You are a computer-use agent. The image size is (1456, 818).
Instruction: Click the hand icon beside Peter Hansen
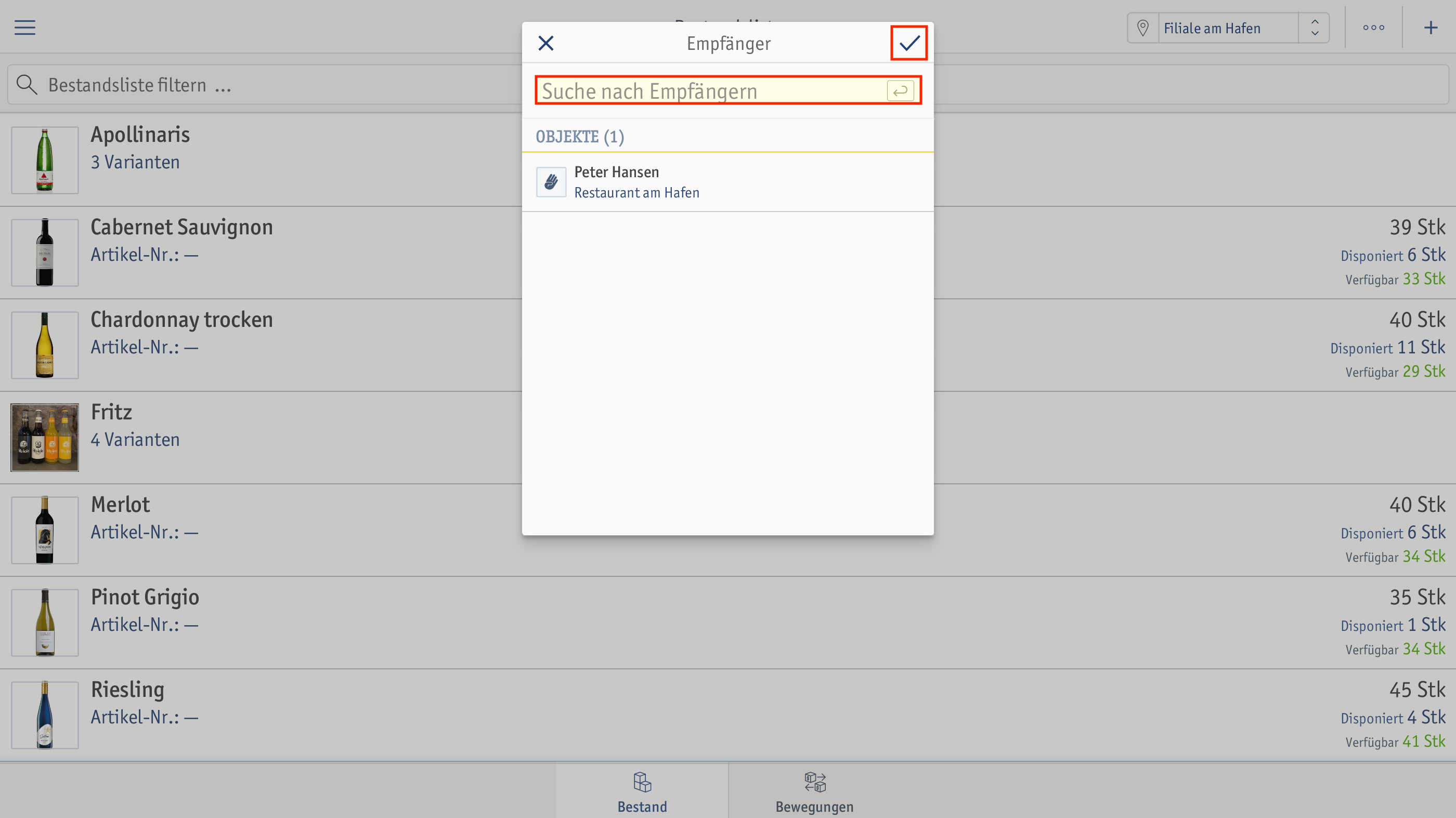(551, 182)
